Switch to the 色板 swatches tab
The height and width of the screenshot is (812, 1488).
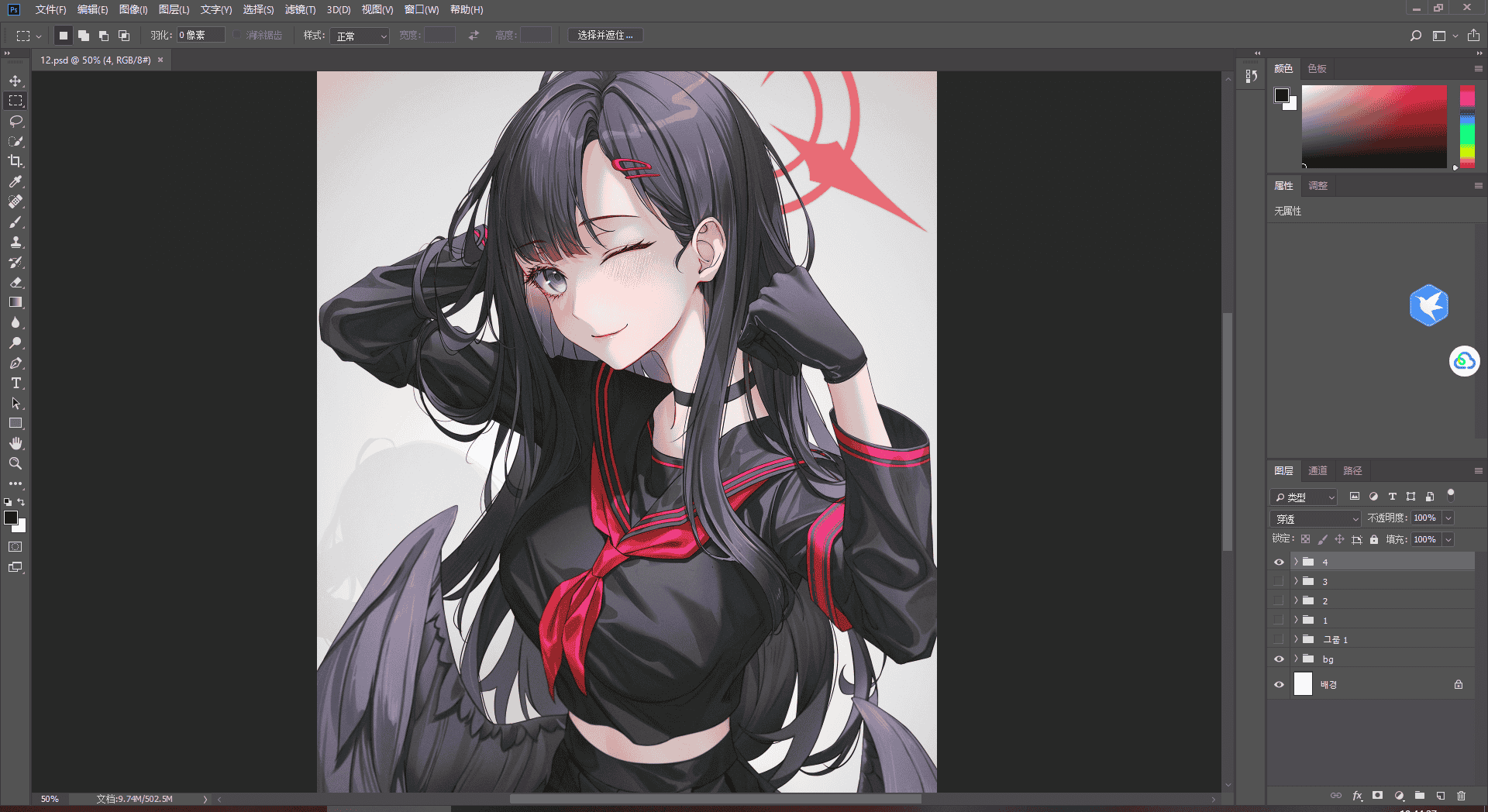click(1317, 68)
